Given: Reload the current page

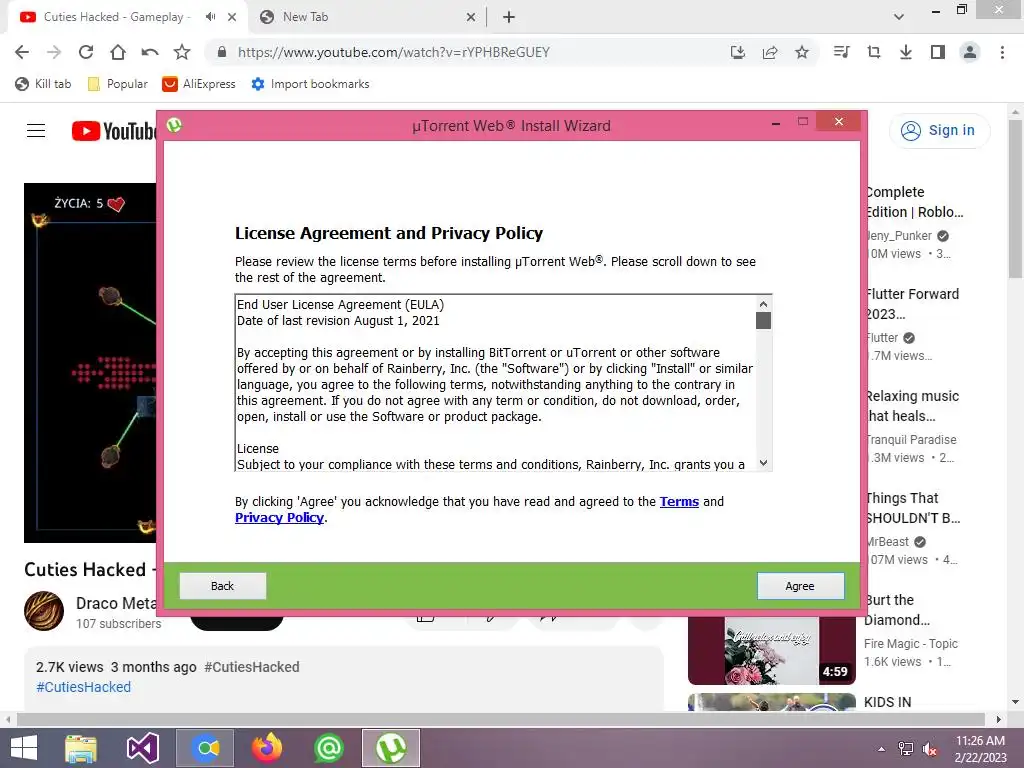Looking at the screenshot, I should point(86,52).
